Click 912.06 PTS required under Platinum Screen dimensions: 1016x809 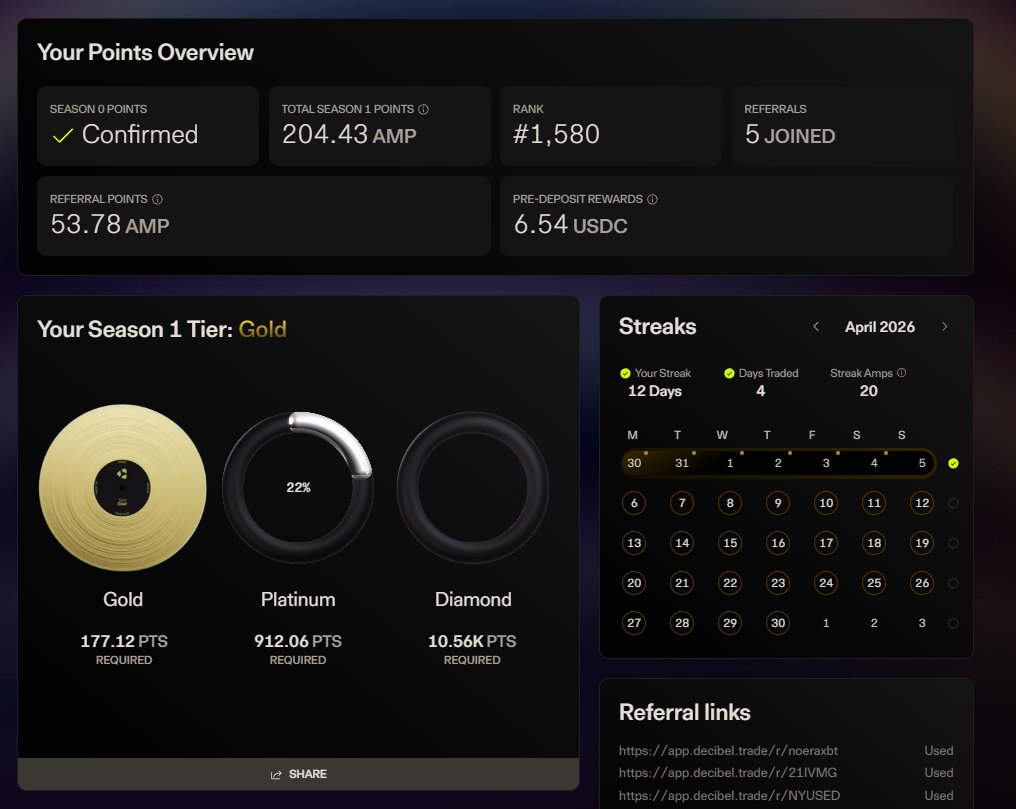[x=298, y=641]
